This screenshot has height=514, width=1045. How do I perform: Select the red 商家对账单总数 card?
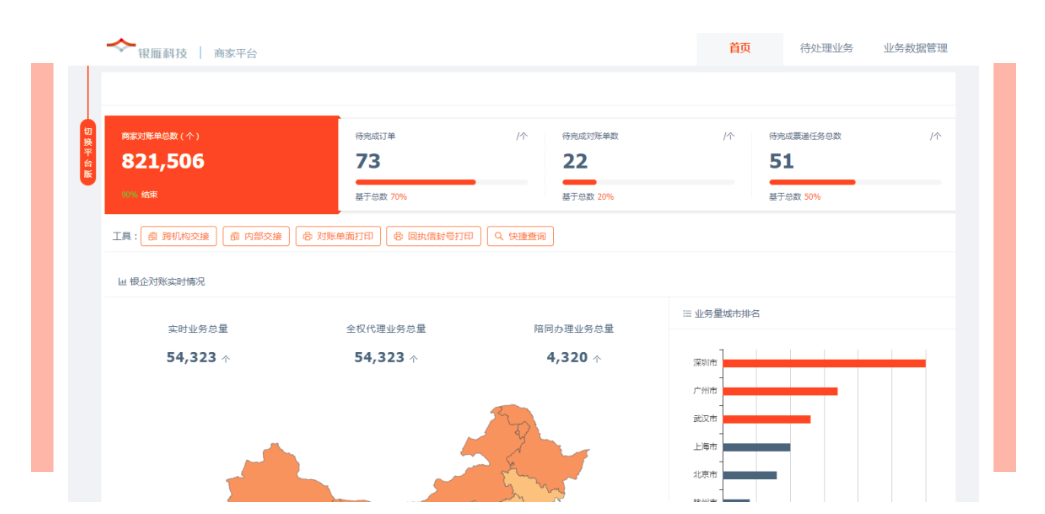221,164
